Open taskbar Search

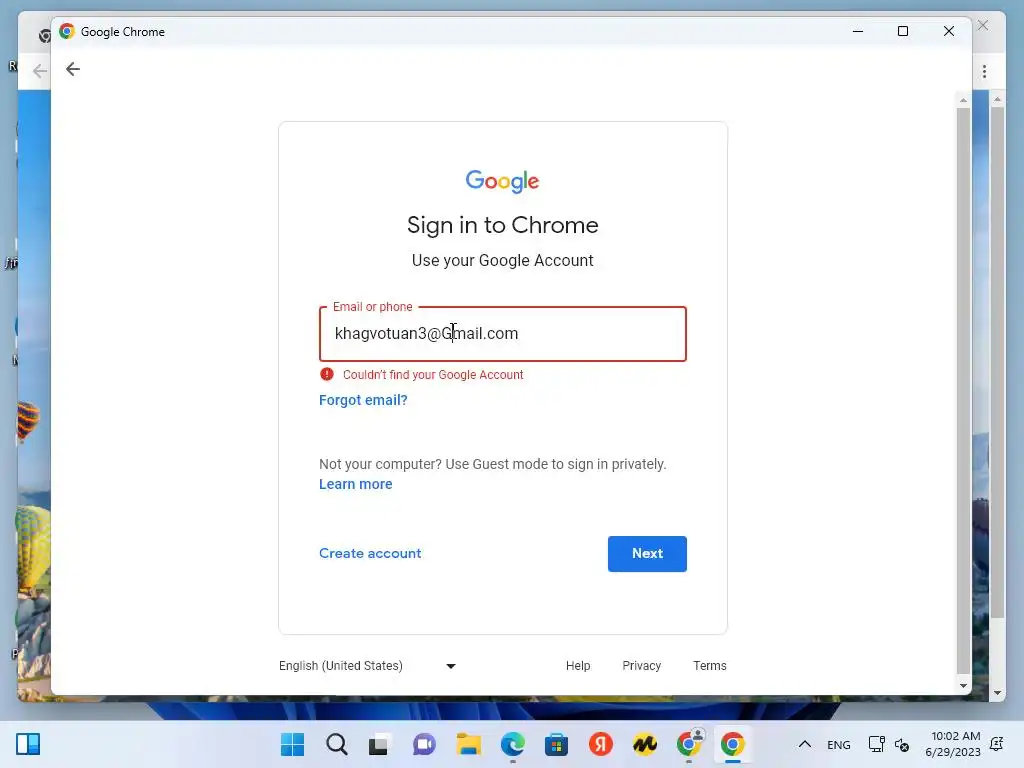(336, 744)
